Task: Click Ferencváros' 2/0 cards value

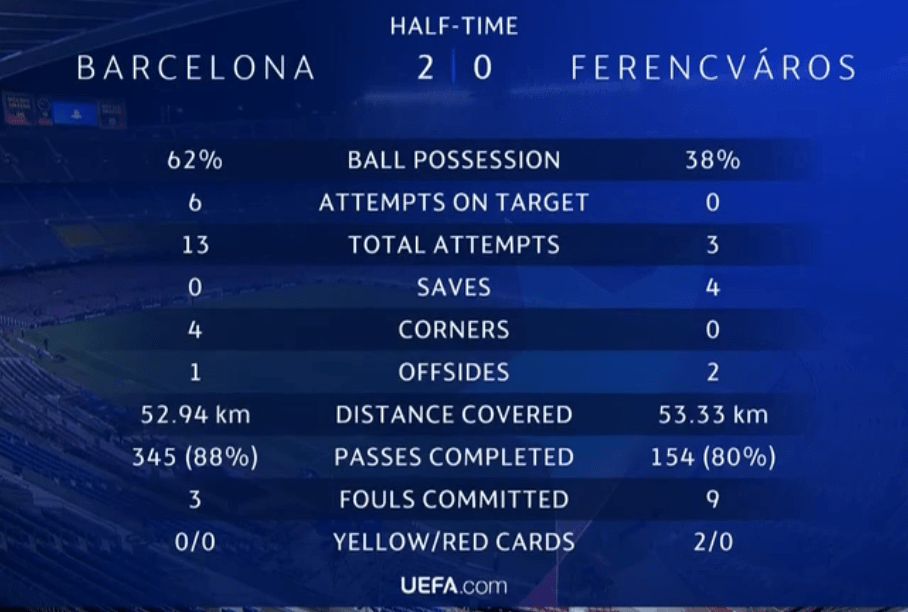Action: coord(713,543)
